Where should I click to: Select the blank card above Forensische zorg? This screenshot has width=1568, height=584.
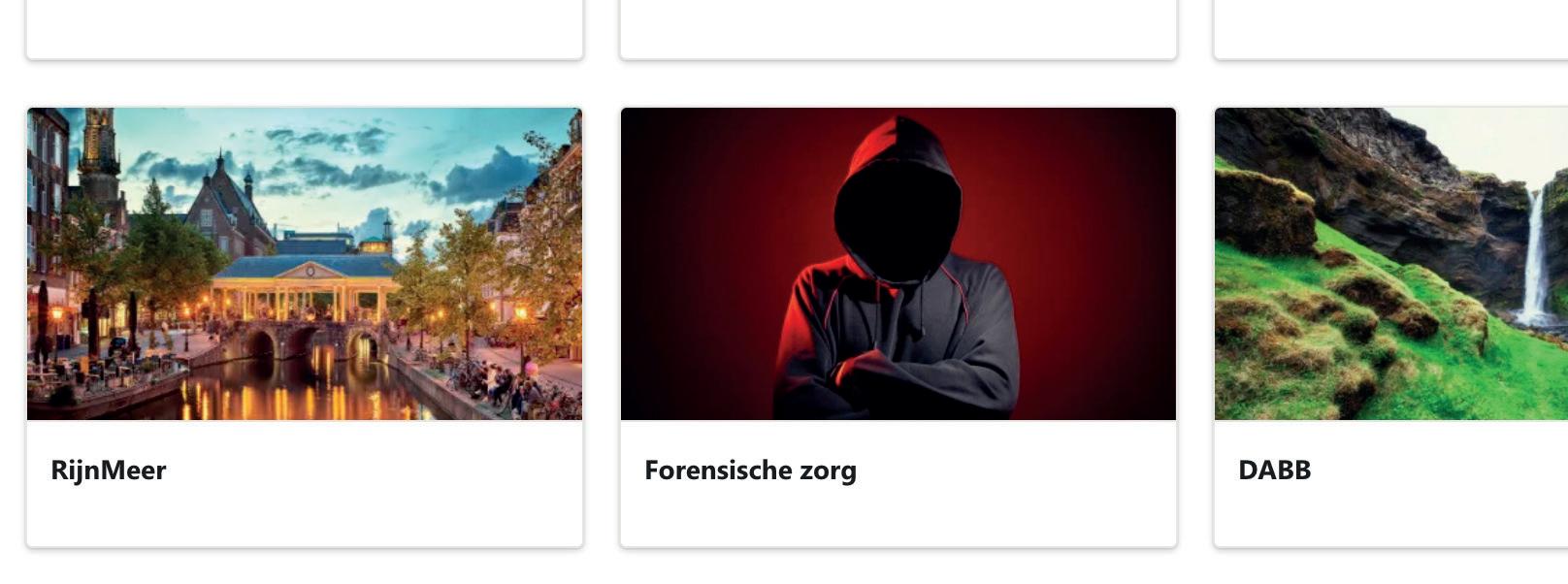tap(898, 29)
